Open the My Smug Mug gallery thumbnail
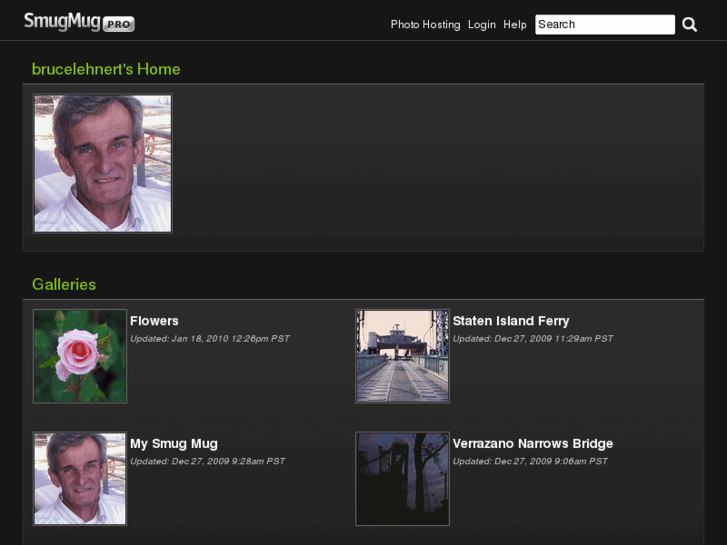Image resolution: width=727 pixels, height=545 pixels. [x=80, y=478]
